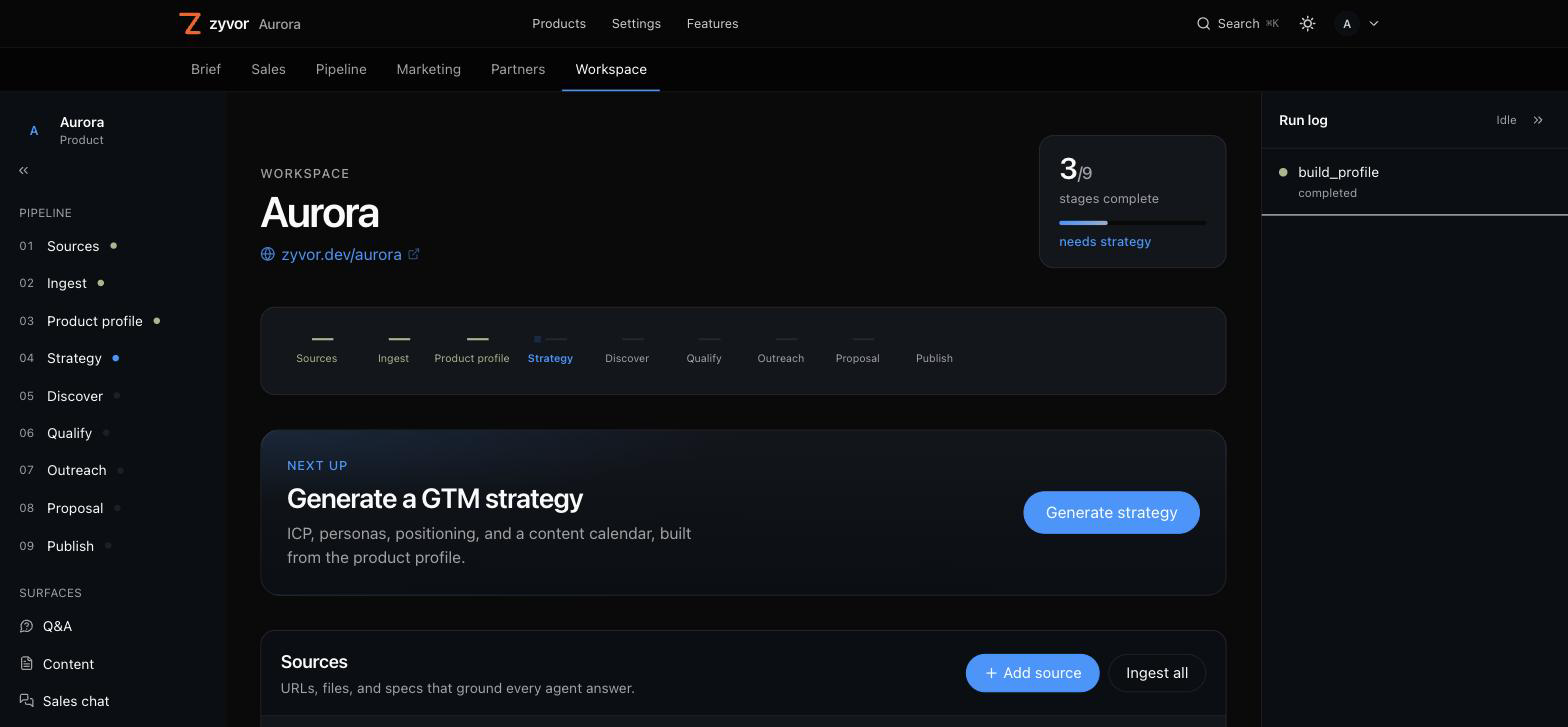This screenshot has height=727, width=1568.
Task: Click the needs strategy status link
Action: coord(1105,242)
